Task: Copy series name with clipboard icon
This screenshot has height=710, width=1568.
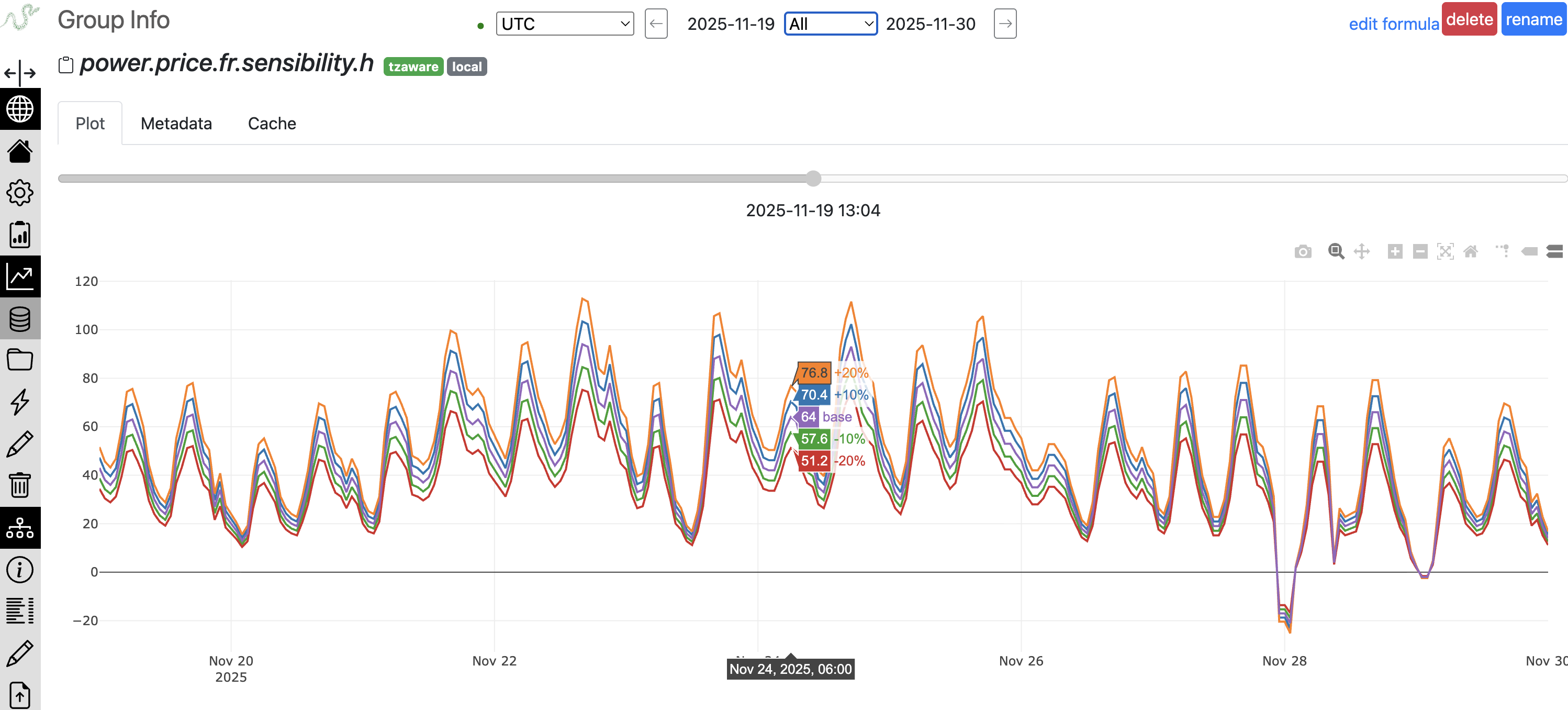Action: point(66,65)
